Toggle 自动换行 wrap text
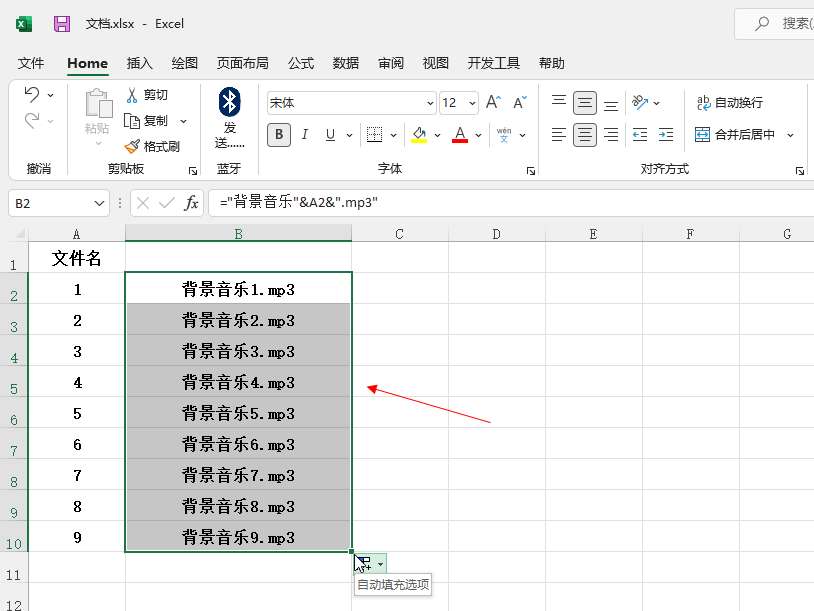 (x=729, y=103)
